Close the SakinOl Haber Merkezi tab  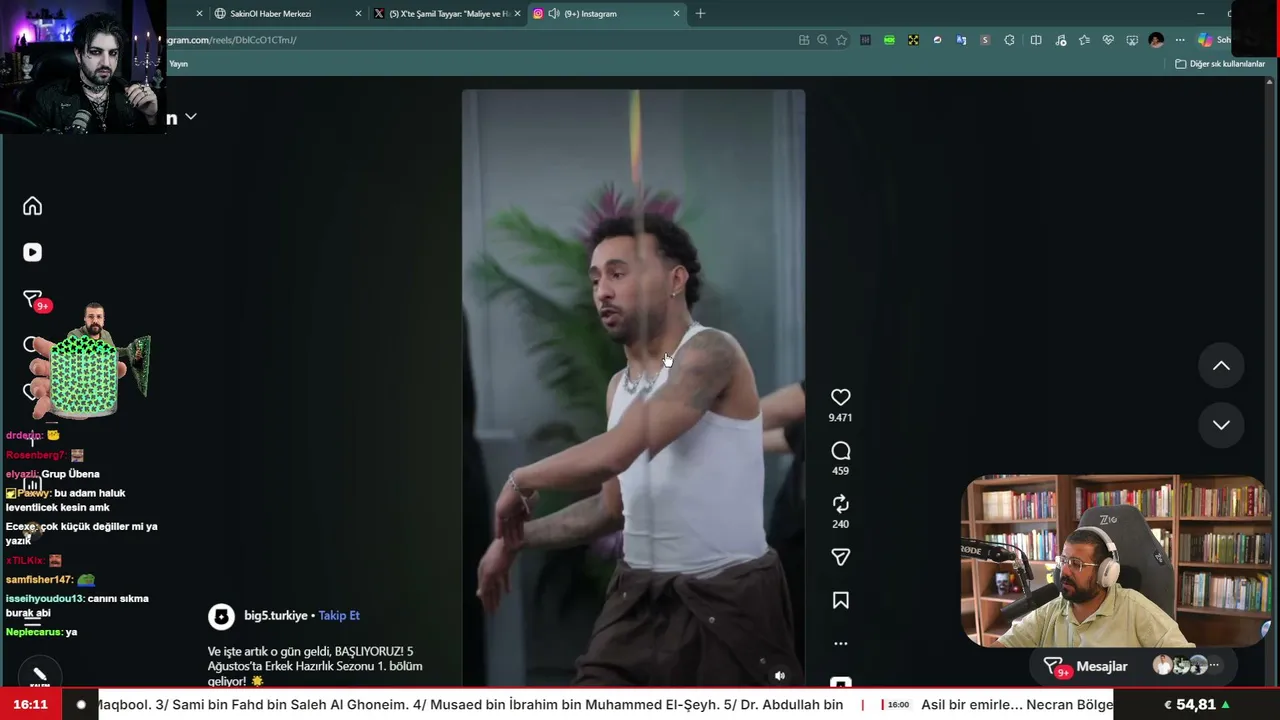click(x=358, y=14)
